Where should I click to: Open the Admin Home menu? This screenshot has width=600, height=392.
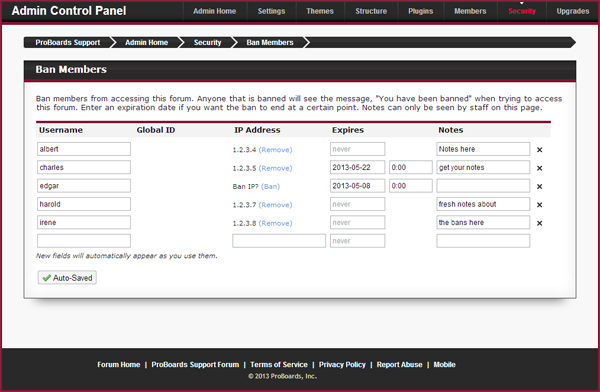(x=214, y=11)
